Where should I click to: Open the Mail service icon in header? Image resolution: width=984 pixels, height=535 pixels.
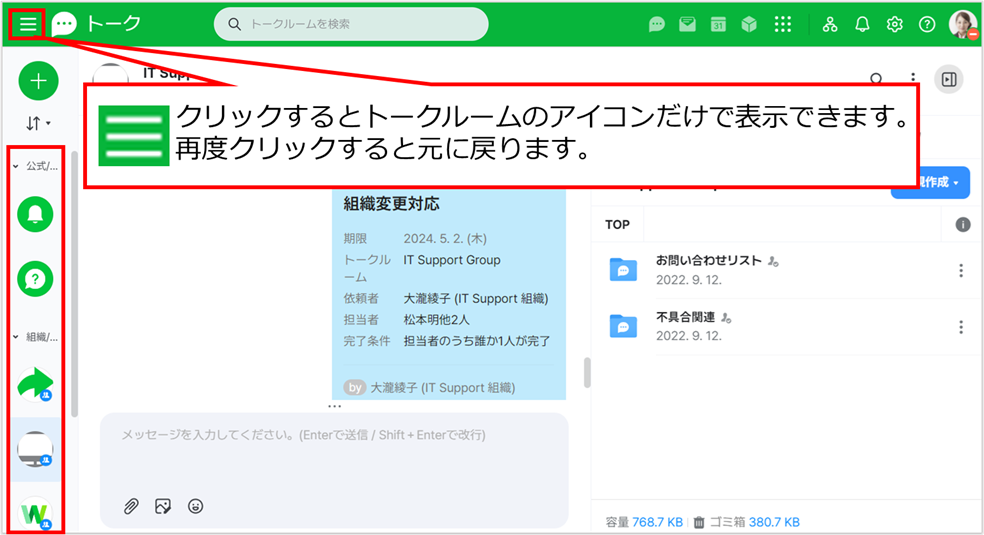coord(687,24)
